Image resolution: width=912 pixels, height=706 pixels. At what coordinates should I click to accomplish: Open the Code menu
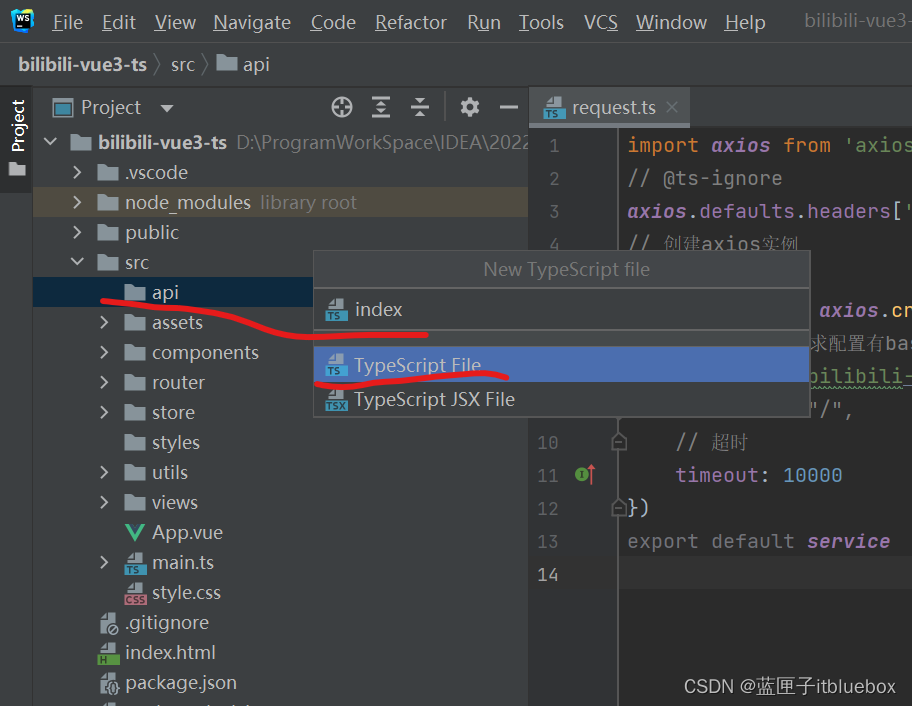click(333, 22)
